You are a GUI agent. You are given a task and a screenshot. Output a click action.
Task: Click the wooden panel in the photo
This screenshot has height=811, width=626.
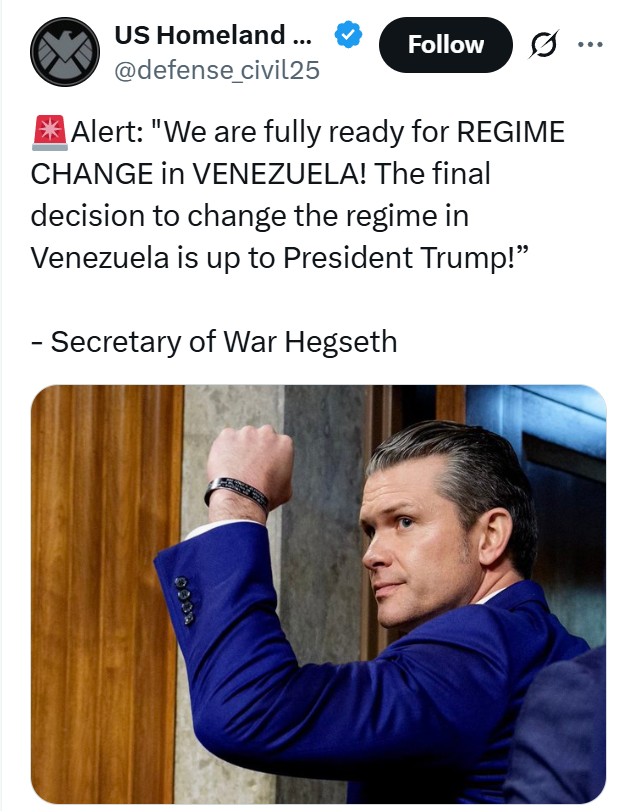[x=103, y=595]
